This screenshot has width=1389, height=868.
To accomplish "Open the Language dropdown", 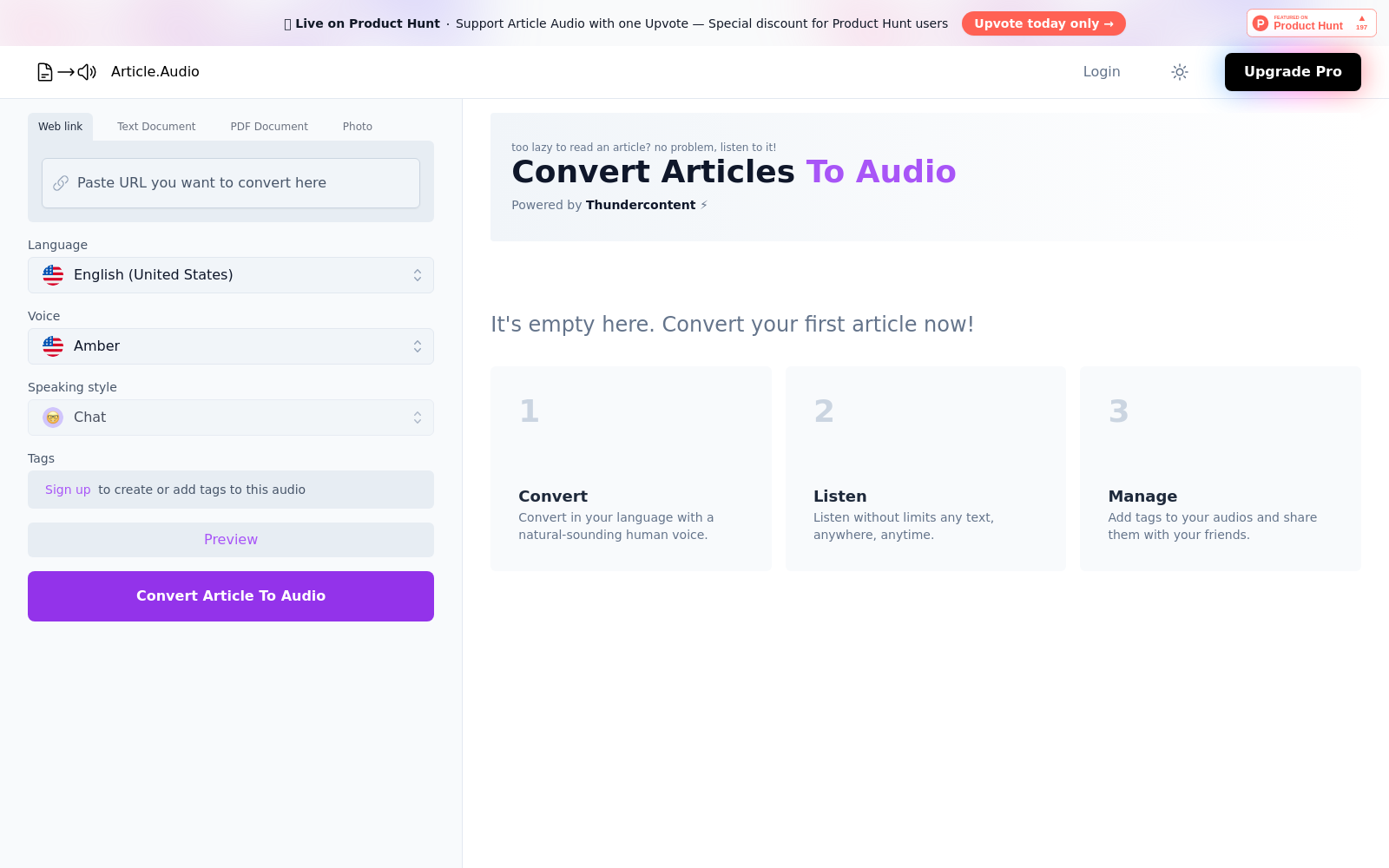I will pos(231,275).
